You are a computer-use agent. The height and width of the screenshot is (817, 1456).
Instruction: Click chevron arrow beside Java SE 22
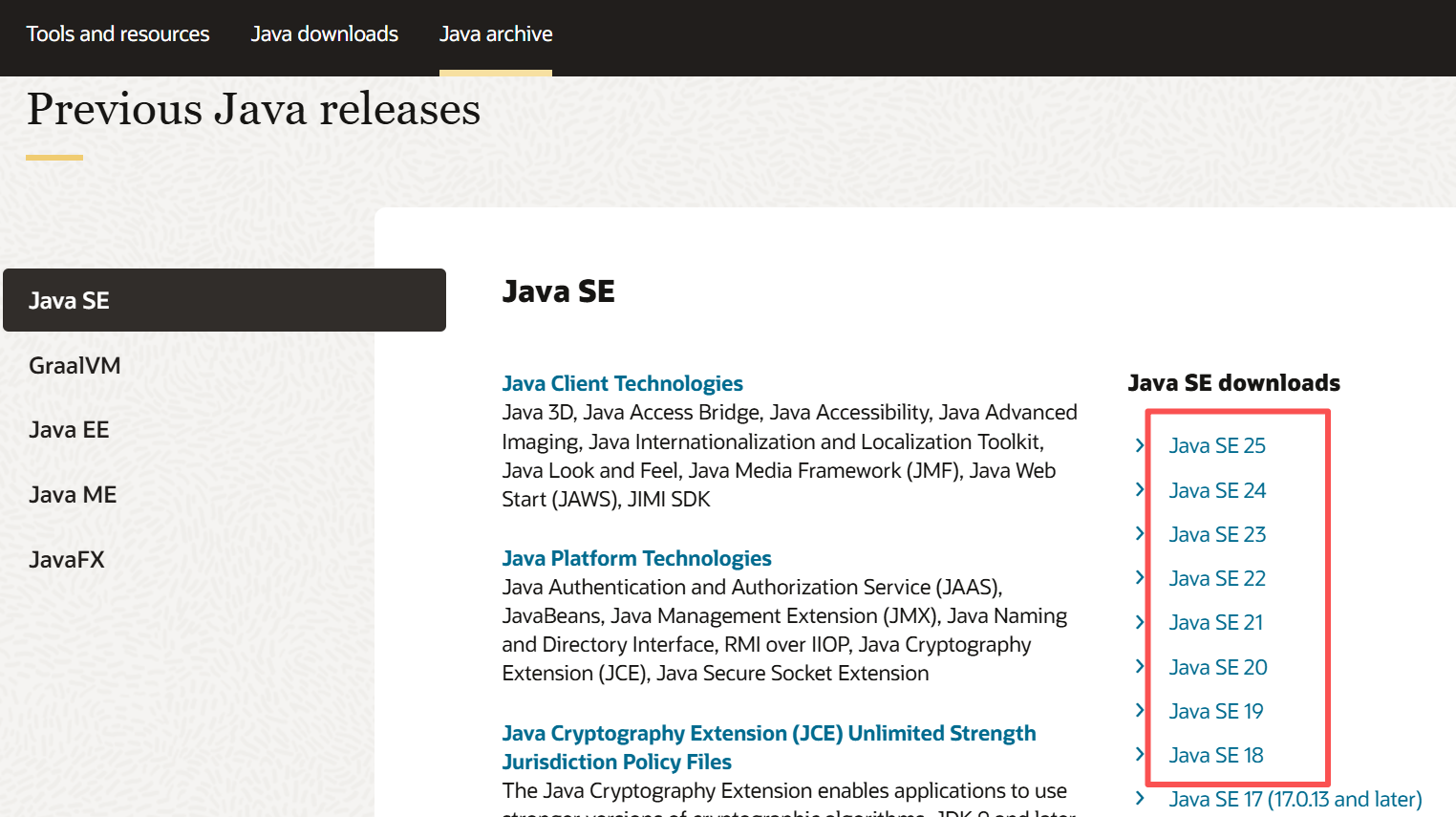(x=1140, y=577)
